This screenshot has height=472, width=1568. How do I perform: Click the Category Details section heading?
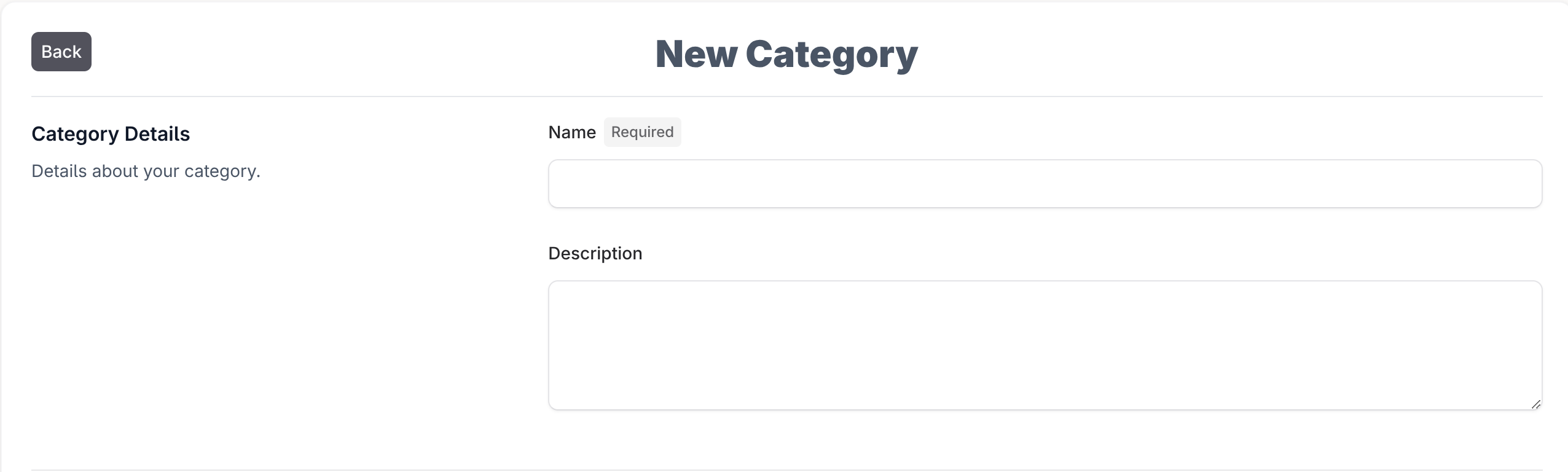pos(111,134)
